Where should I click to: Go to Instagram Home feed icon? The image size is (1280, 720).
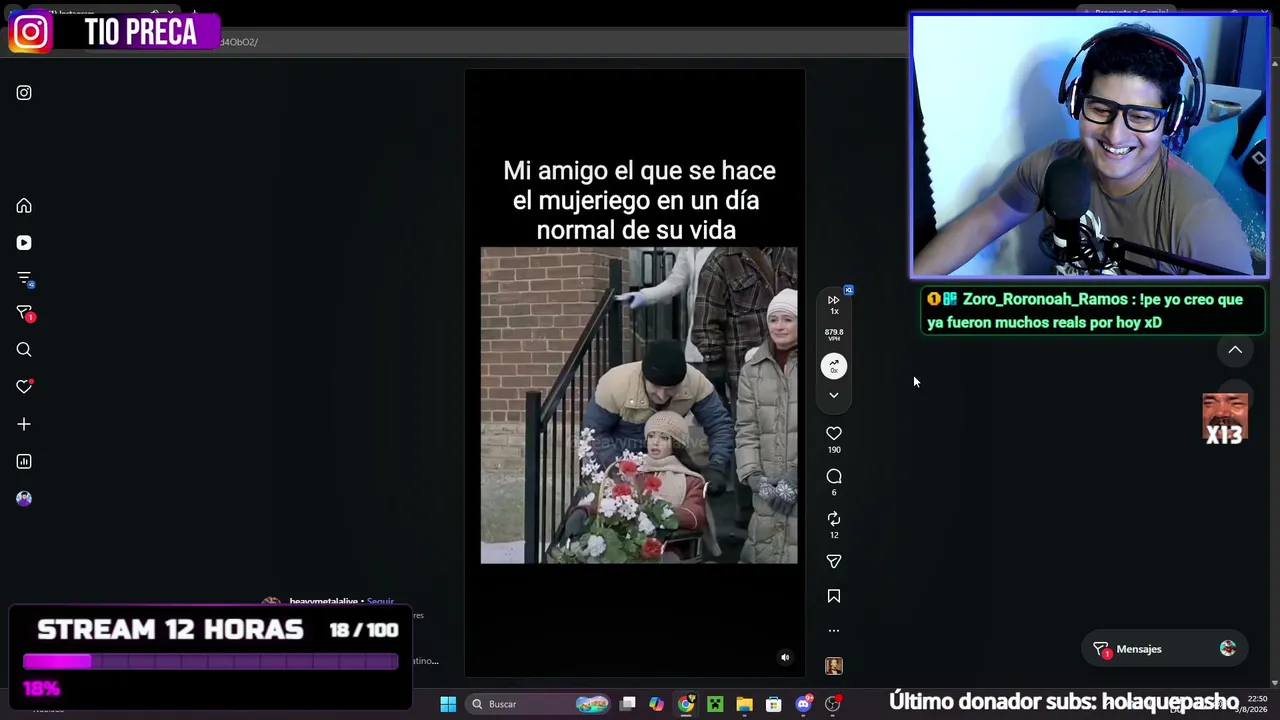click(24, 206)
